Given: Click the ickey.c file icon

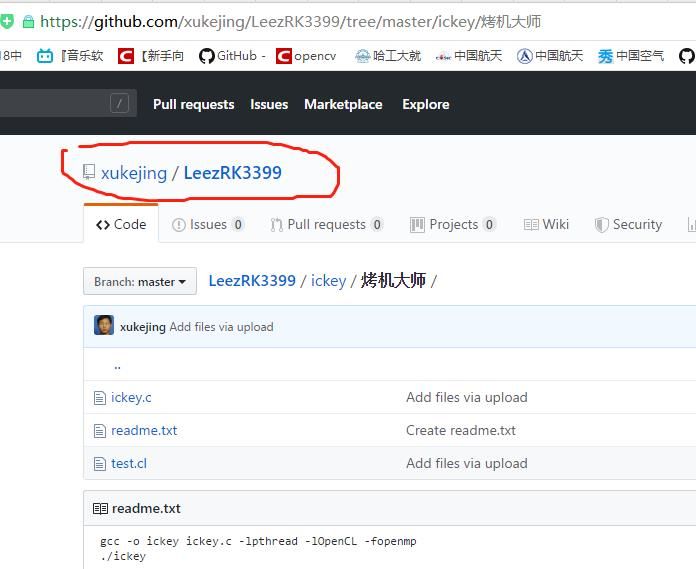Looking at the screenshot, I should click(100, 398).
